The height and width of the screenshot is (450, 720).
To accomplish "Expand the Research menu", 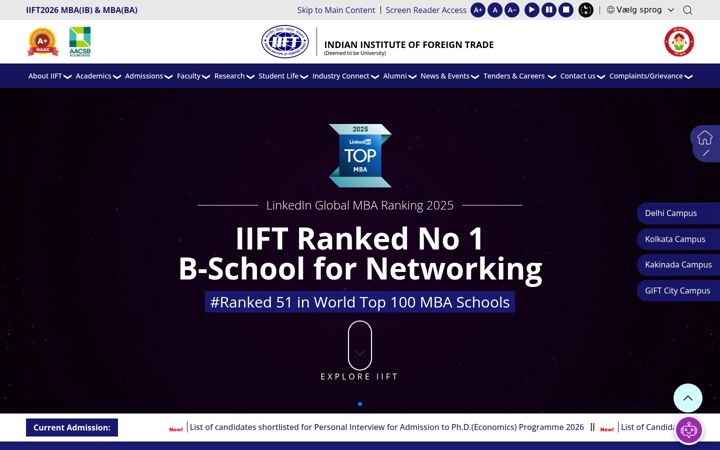I will pos(234,76).
